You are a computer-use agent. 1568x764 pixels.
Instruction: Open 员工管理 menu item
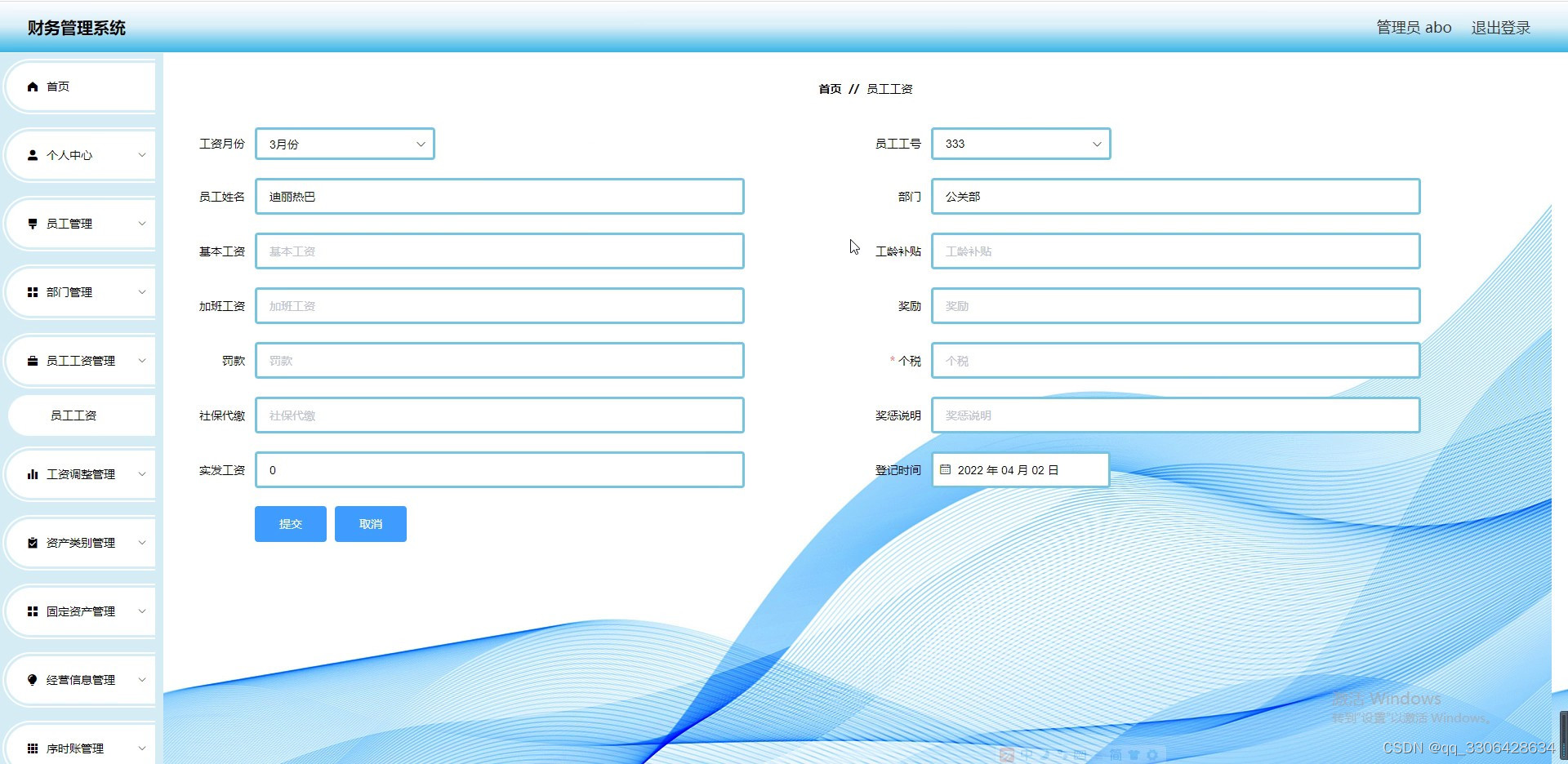click(82, 224)
